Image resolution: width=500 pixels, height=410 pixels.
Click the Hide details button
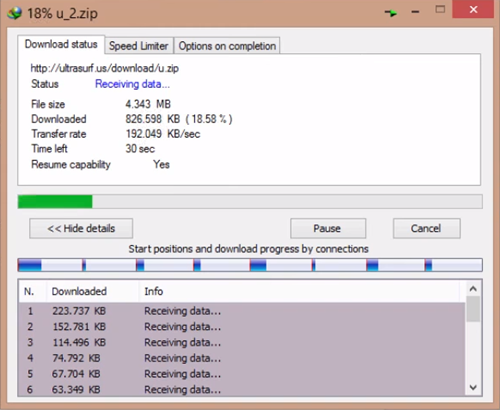point(81,228)
